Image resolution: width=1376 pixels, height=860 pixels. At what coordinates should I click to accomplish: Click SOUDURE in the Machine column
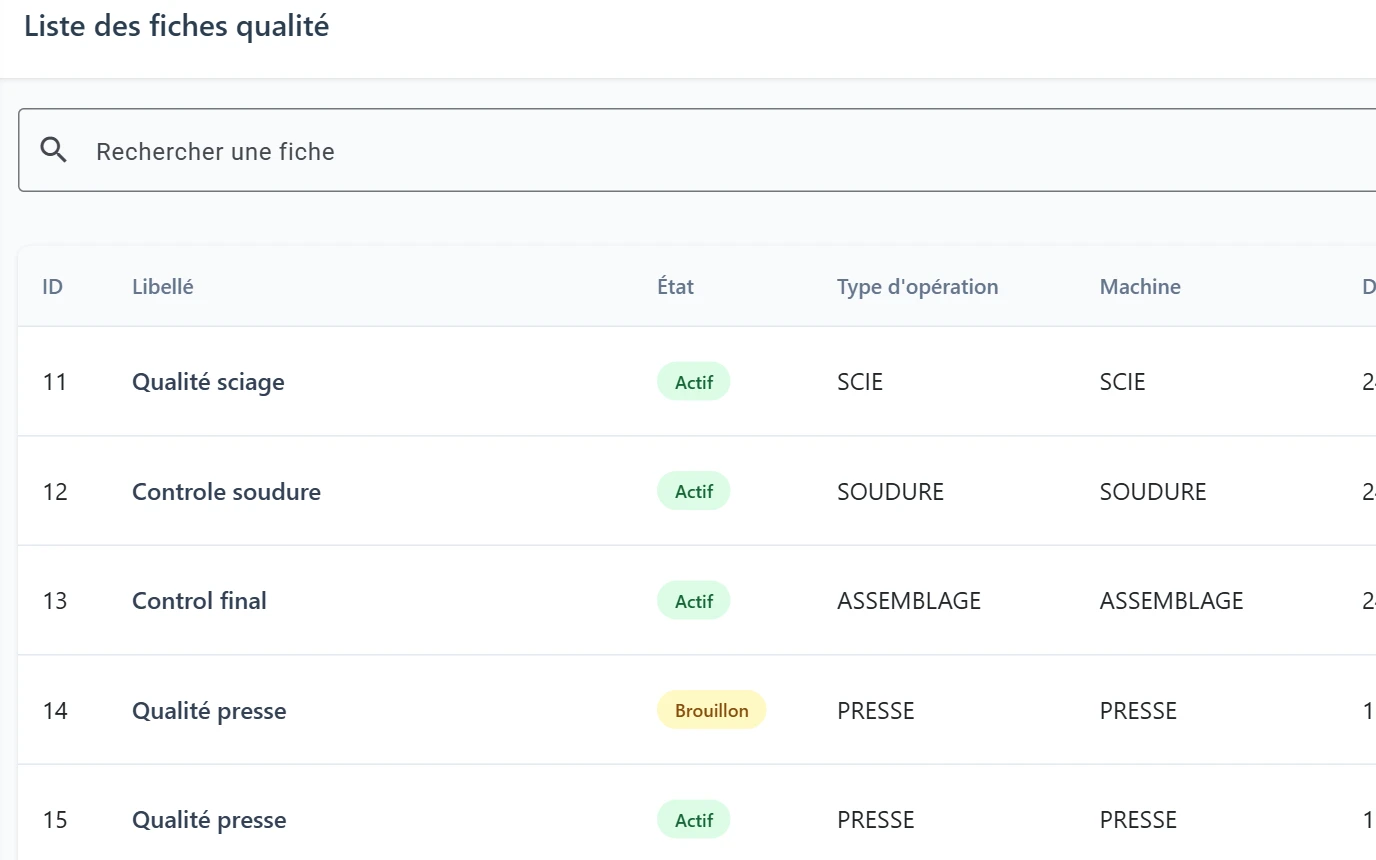[1153, 492]
